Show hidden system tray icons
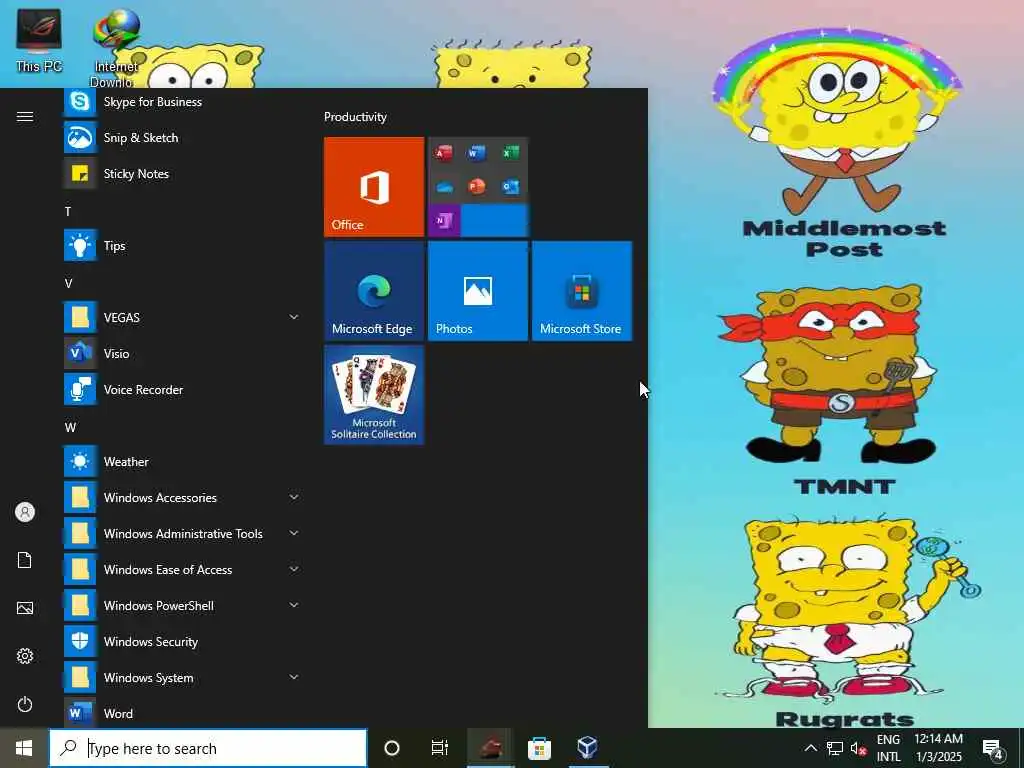The height and width of the screenshot is (768, 1024). pos(810,748)
